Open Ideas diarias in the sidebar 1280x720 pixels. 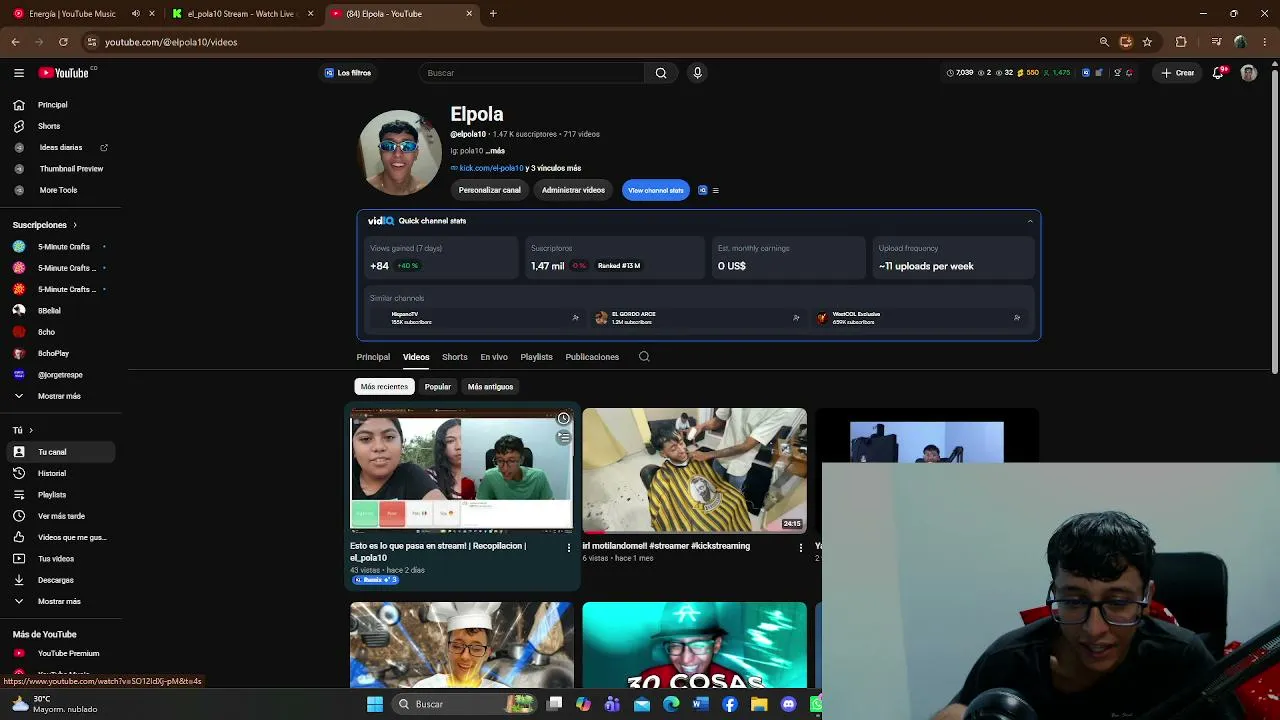(61, 148)
